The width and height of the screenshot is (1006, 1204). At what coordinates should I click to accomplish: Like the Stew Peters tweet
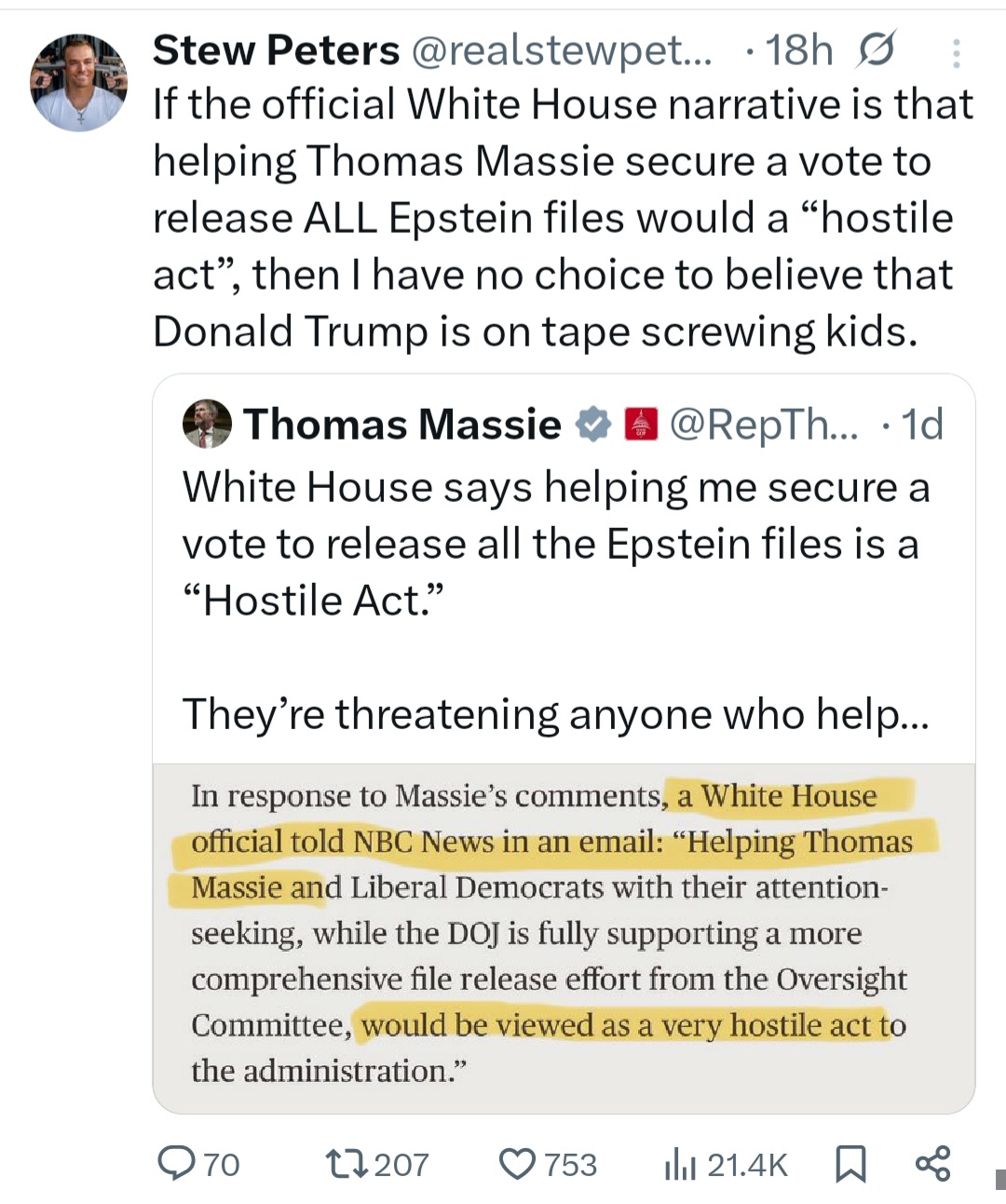tap(517, 1163)
